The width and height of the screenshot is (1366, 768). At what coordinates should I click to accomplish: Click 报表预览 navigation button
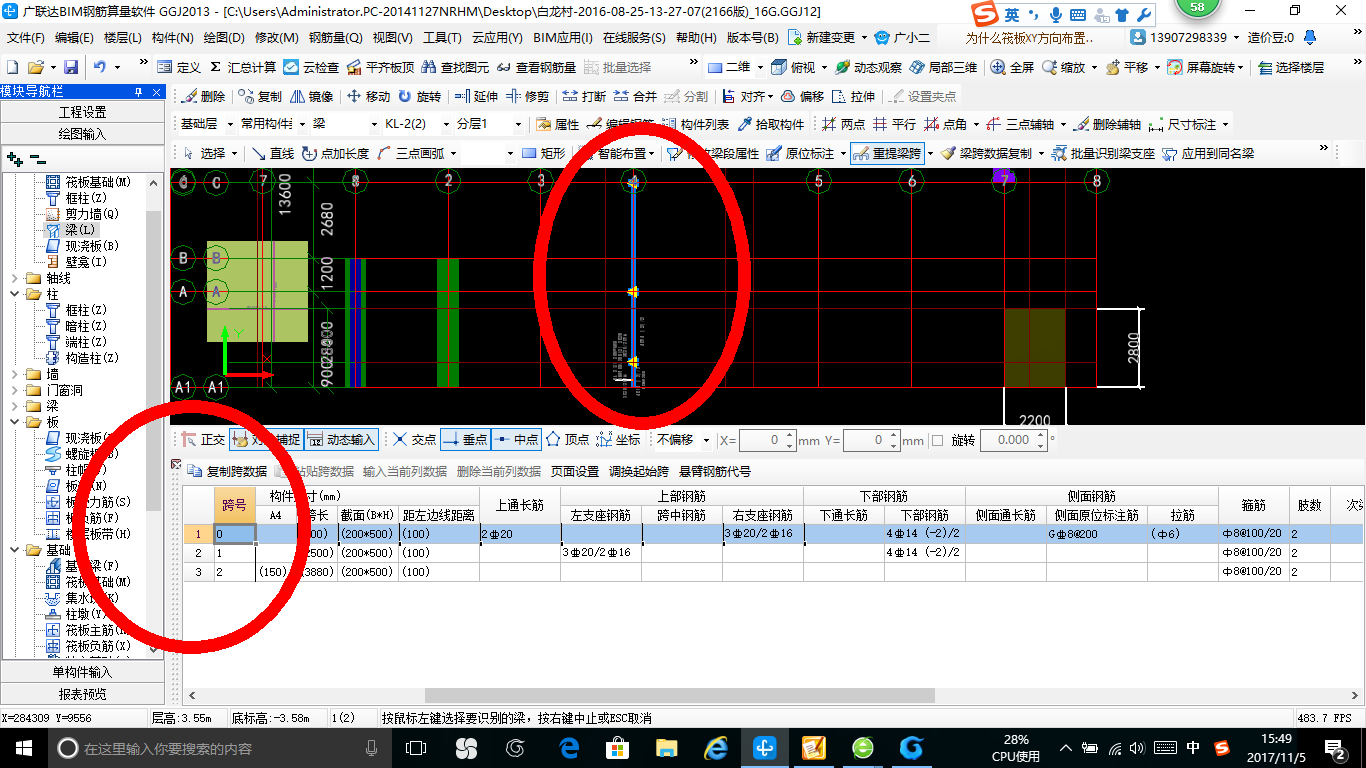pos(82,694)
